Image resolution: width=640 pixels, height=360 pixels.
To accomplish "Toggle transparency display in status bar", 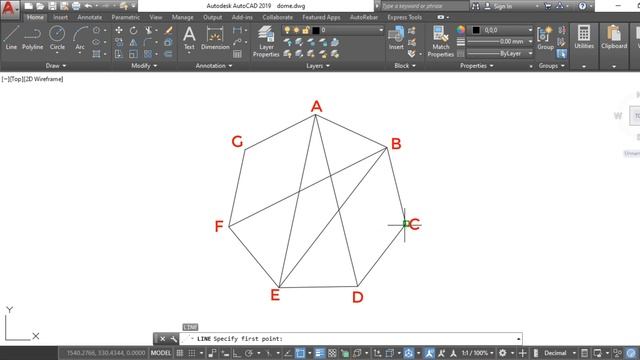I will click(x=332, y=353).
